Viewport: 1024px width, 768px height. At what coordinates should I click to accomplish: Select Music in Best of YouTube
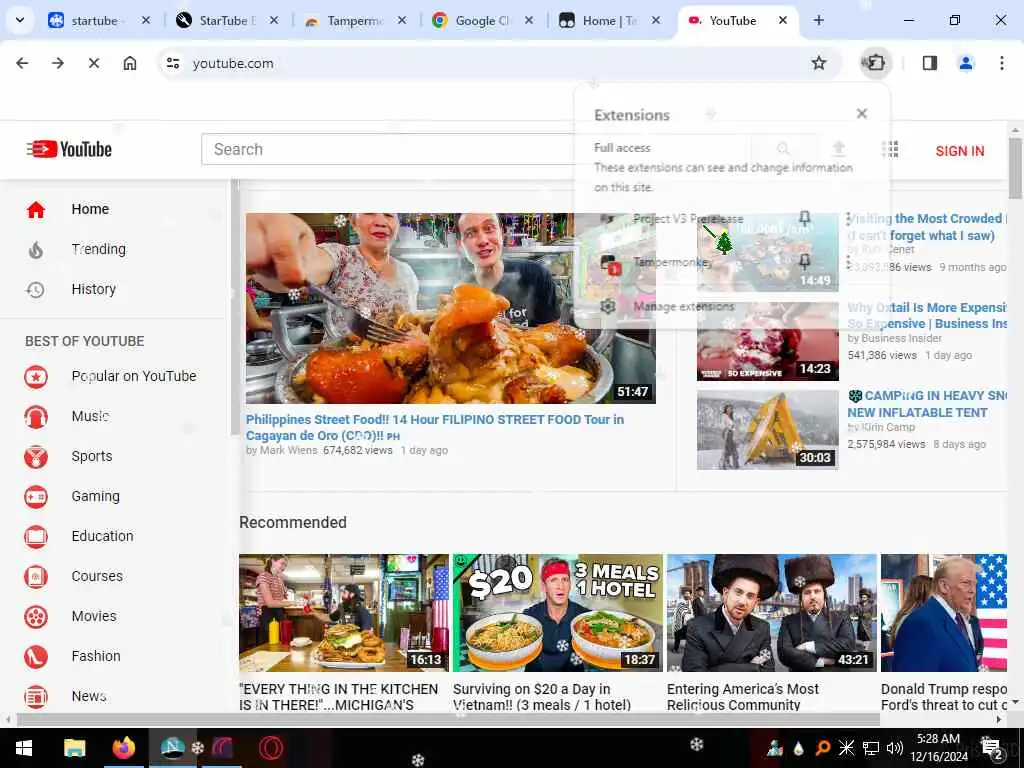pyautogui.click(x=90, y=416)
